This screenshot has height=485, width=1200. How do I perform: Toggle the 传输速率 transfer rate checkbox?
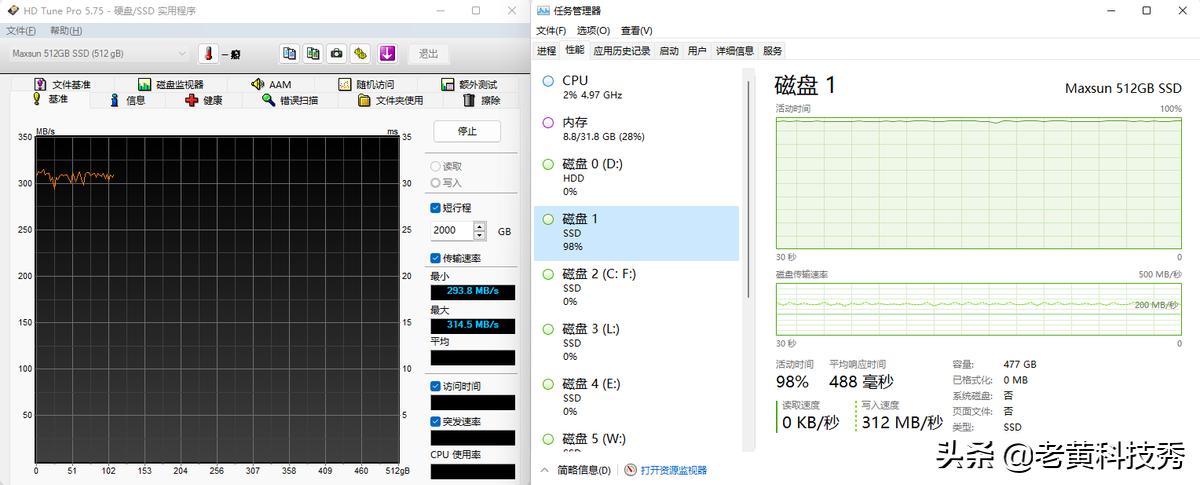point(435,258)
